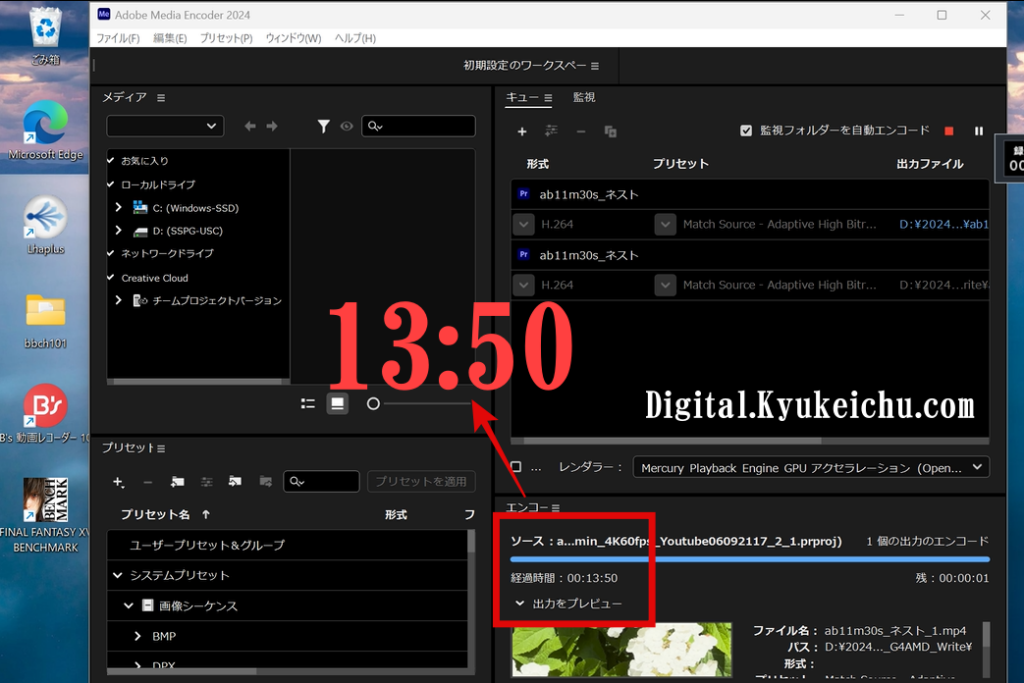Viewport: 1024px width, 683px height.
Task: Export presets icon in preset toolbar
Action: [x=265, y=482]
